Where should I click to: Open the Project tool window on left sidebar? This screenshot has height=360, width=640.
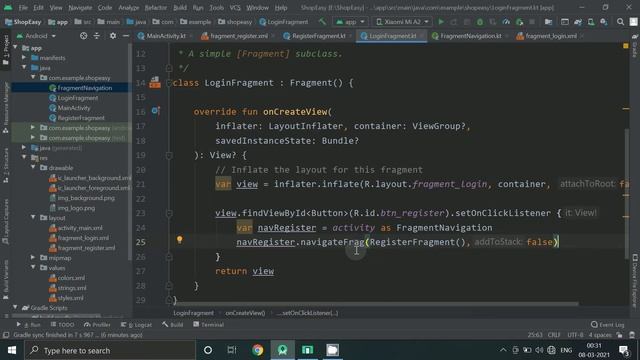5,51
